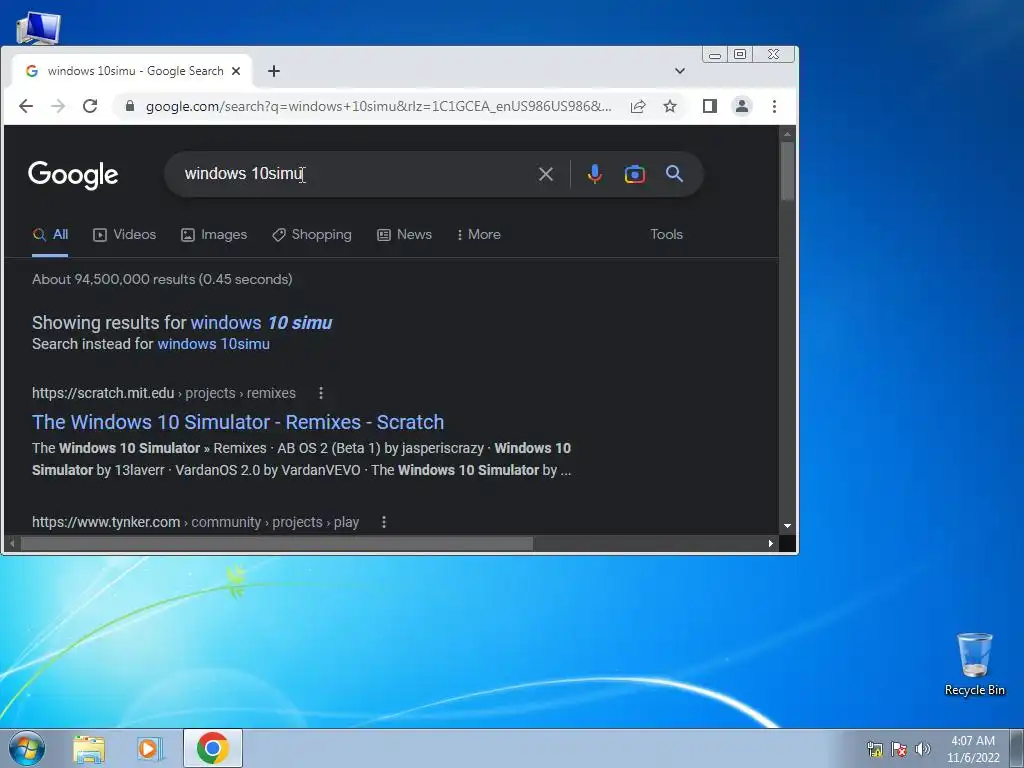
Task: Expand the More search categories
Action: (x=479, y=234)
